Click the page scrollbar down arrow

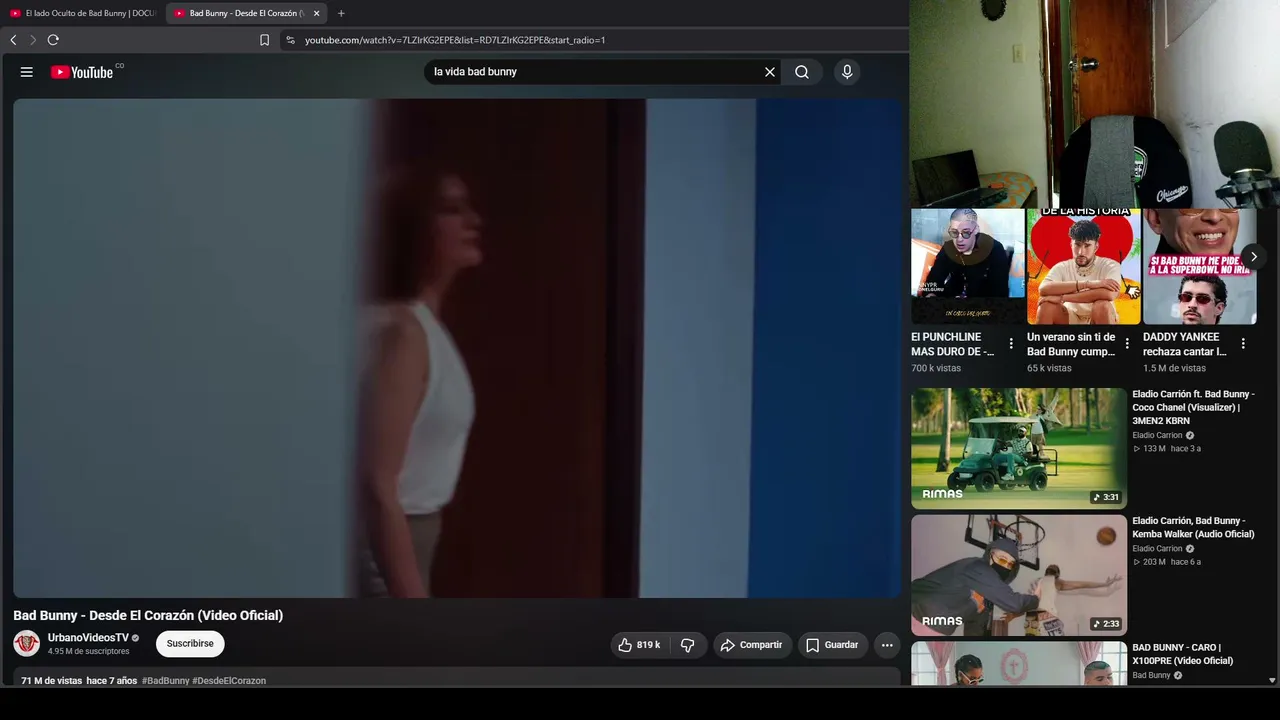(x=1272, y=680)
